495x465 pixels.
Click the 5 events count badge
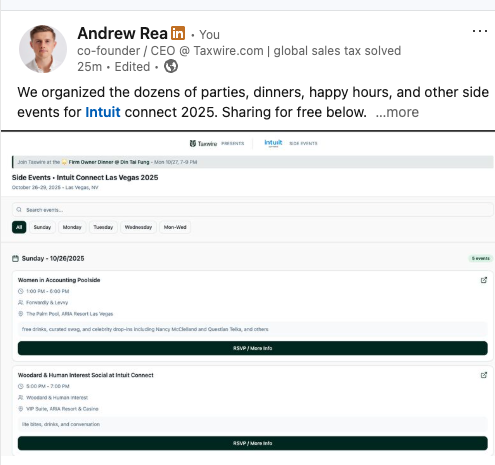point(480,258)
